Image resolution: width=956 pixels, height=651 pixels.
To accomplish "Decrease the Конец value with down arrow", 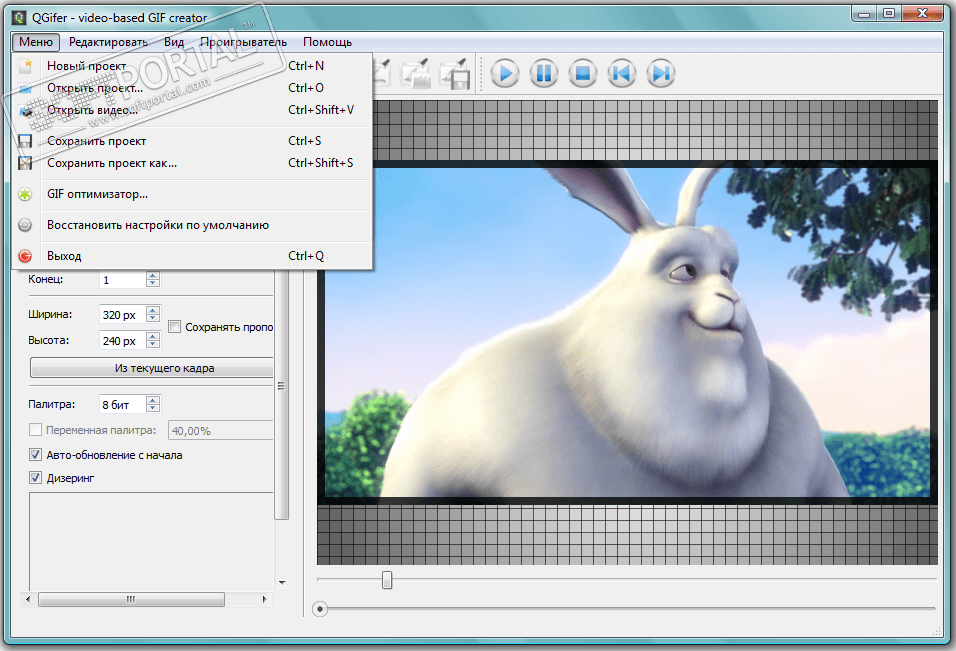I will tap(153, 283).
